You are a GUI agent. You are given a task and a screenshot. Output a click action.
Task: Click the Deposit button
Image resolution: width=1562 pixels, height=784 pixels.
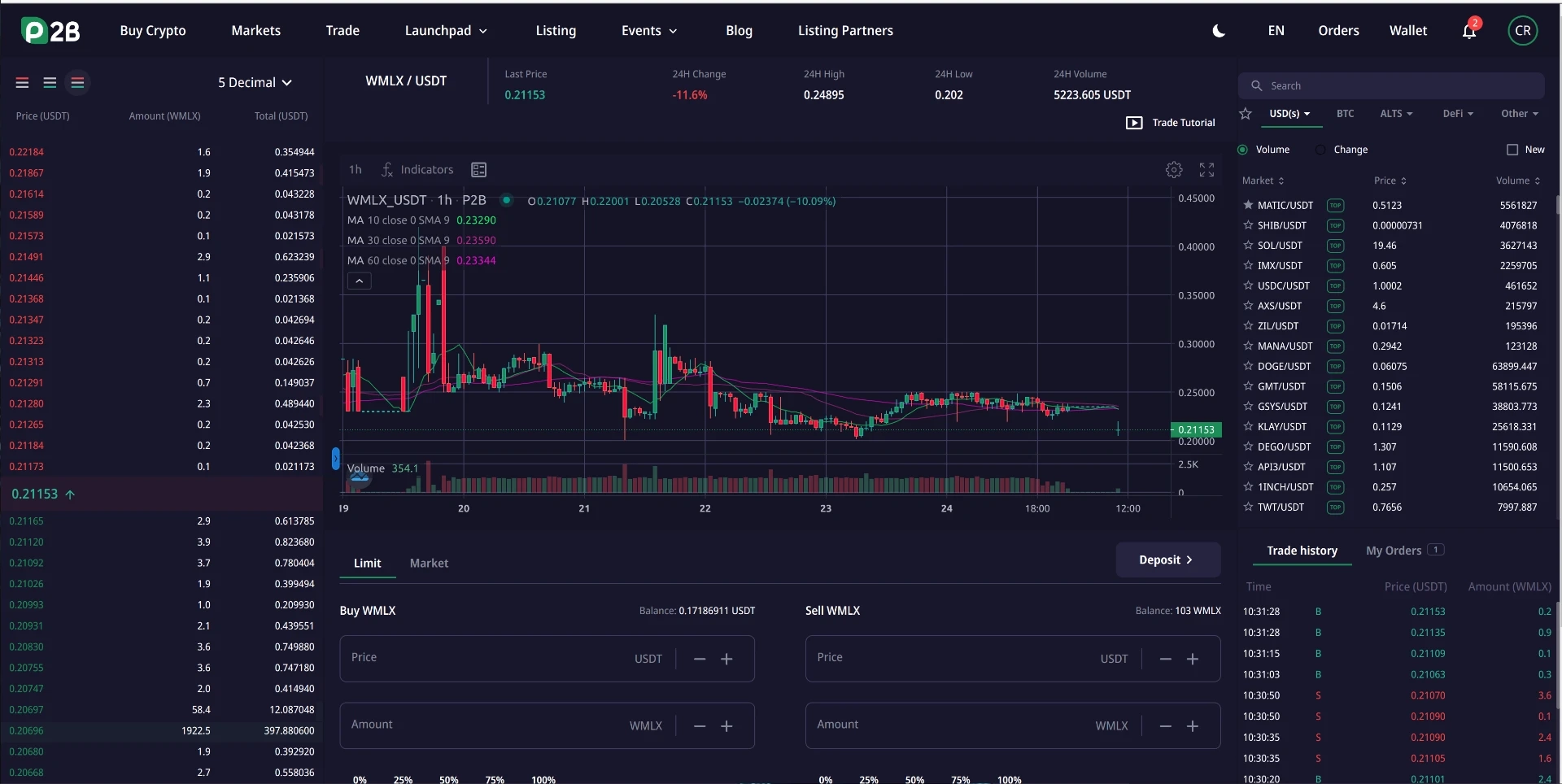(1167, 560)
